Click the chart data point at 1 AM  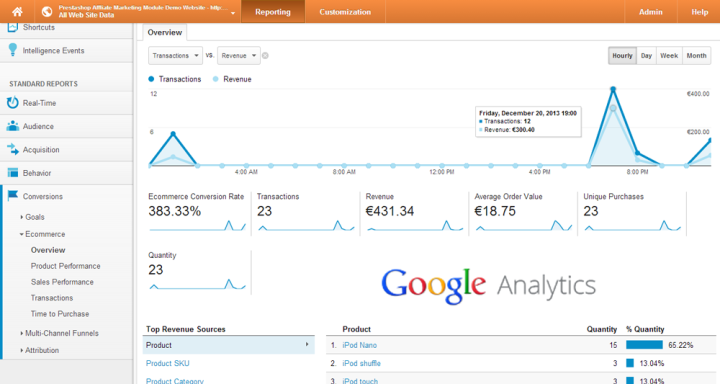pyautogui.click(x=173, y=134)
